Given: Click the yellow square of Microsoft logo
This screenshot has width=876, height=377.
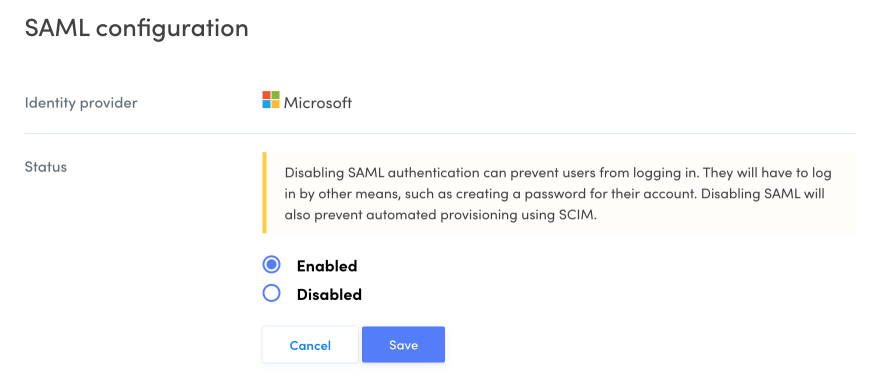Looking at the screenshot, I should [275, 104].
